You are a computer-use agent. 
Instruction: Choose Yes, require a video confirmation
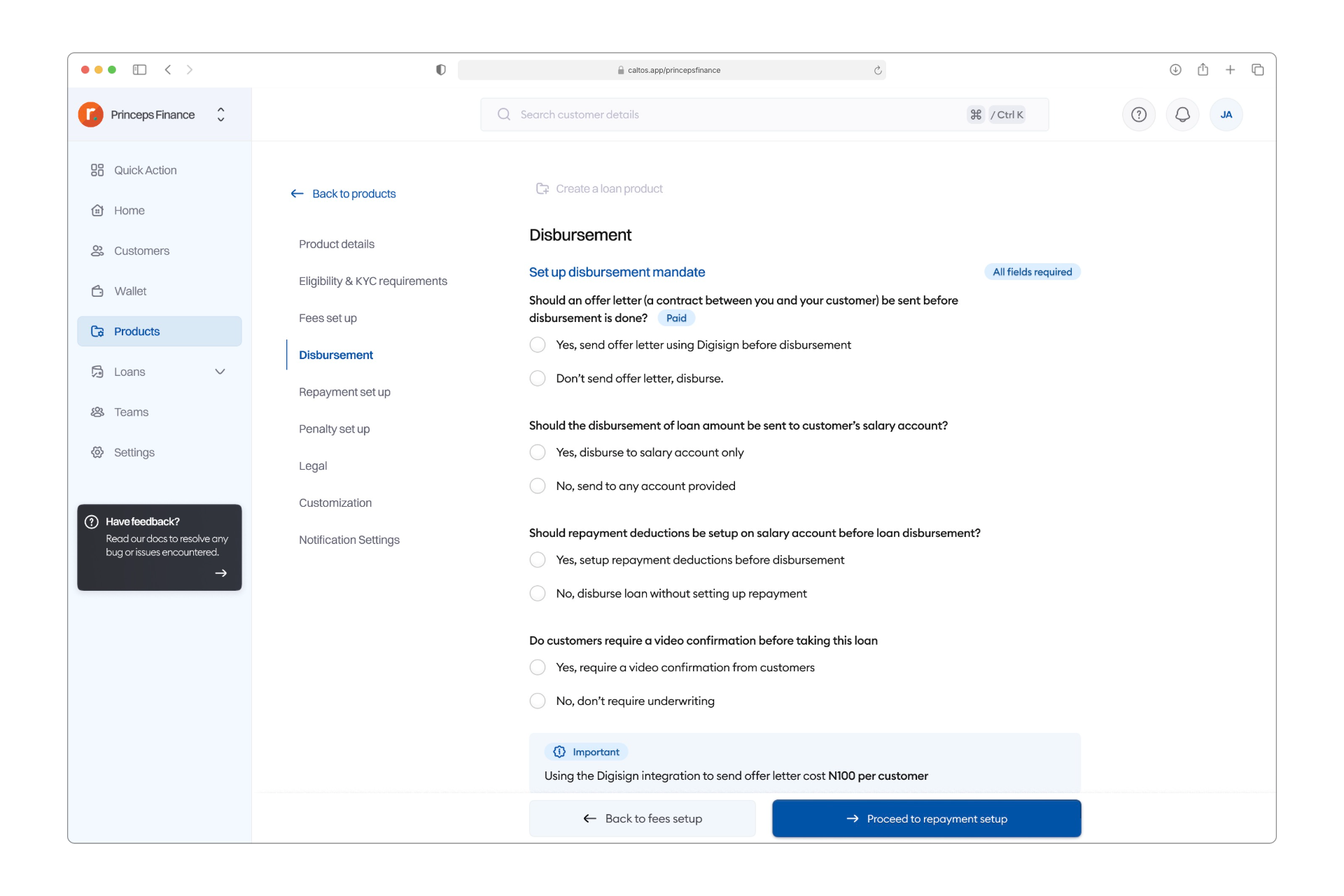[x=538, y=667]
